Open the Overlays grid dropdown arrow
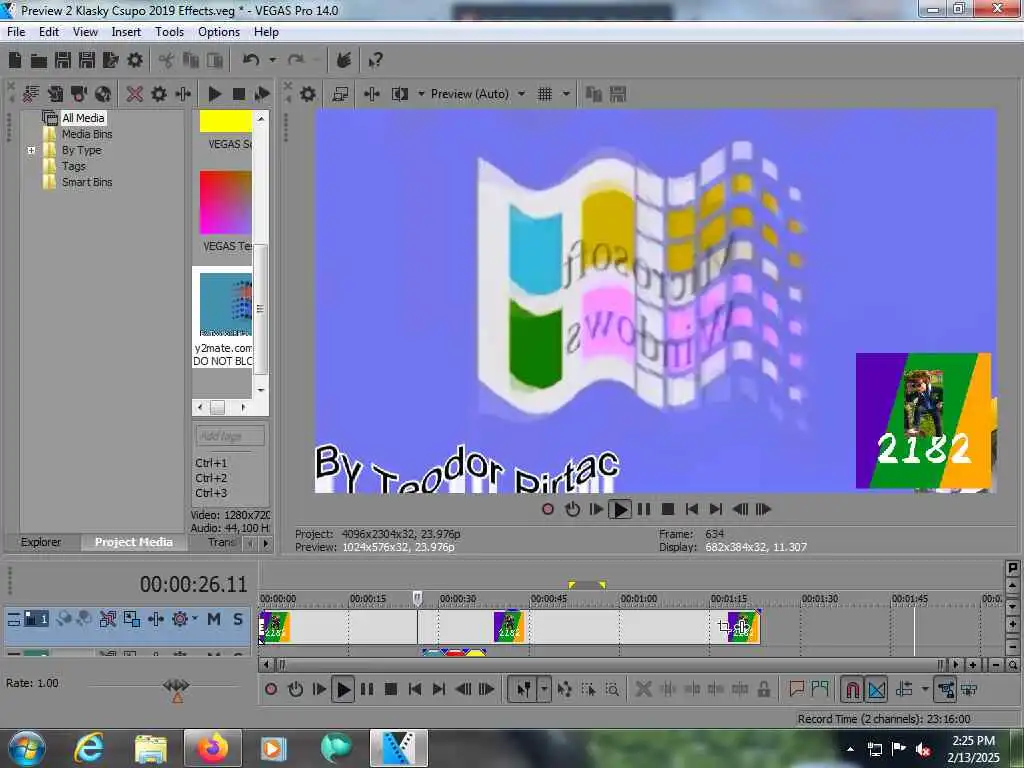Screen dimensions: 1024x768 click(566, 94)
